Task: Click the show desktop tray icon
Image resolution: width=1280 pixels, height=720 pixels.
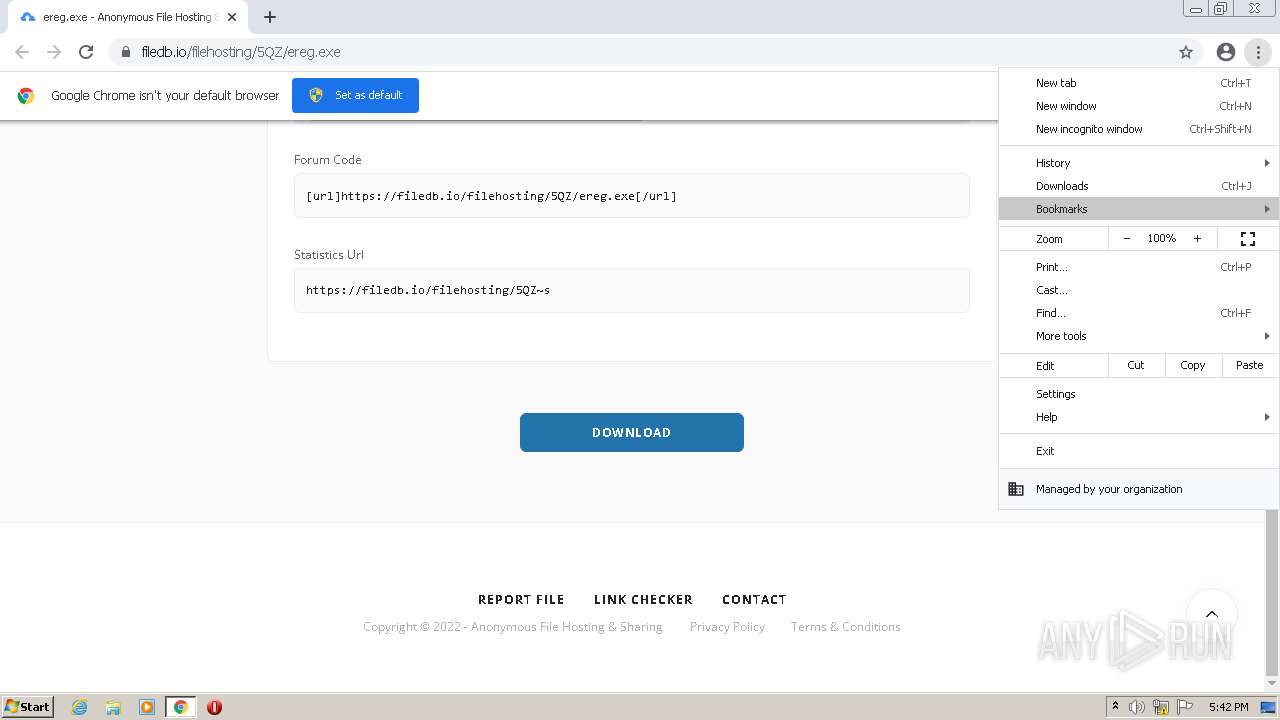Action: (1268, 707)
